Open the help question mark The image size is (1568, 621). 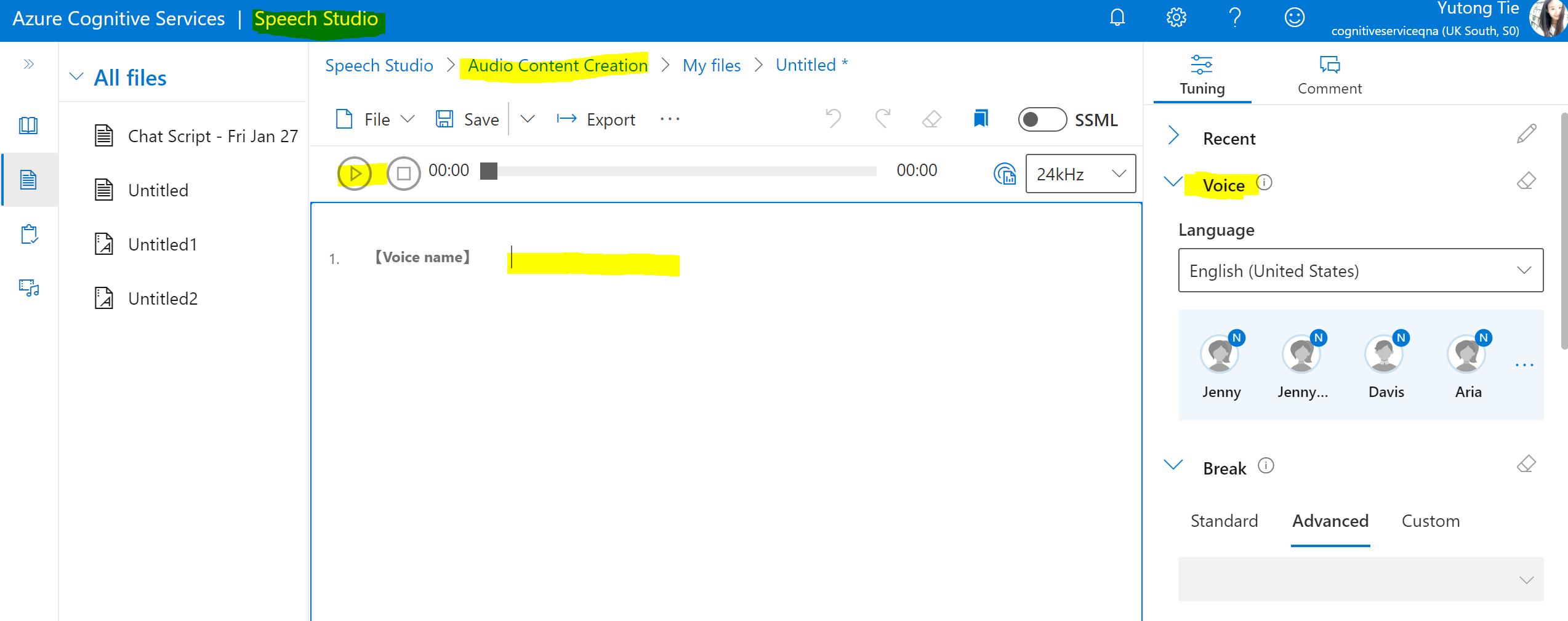(1235, 18)
